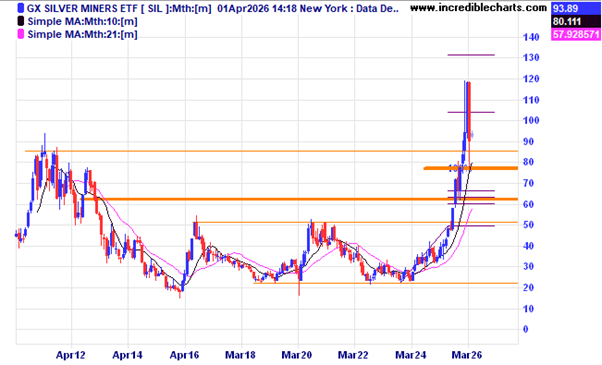
Task: Click the blue SIL legend color swatch
Action: point(21,8)
